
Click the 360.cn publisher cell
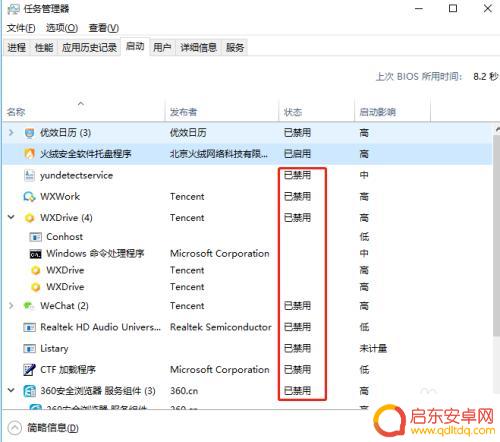pos(184,391)
